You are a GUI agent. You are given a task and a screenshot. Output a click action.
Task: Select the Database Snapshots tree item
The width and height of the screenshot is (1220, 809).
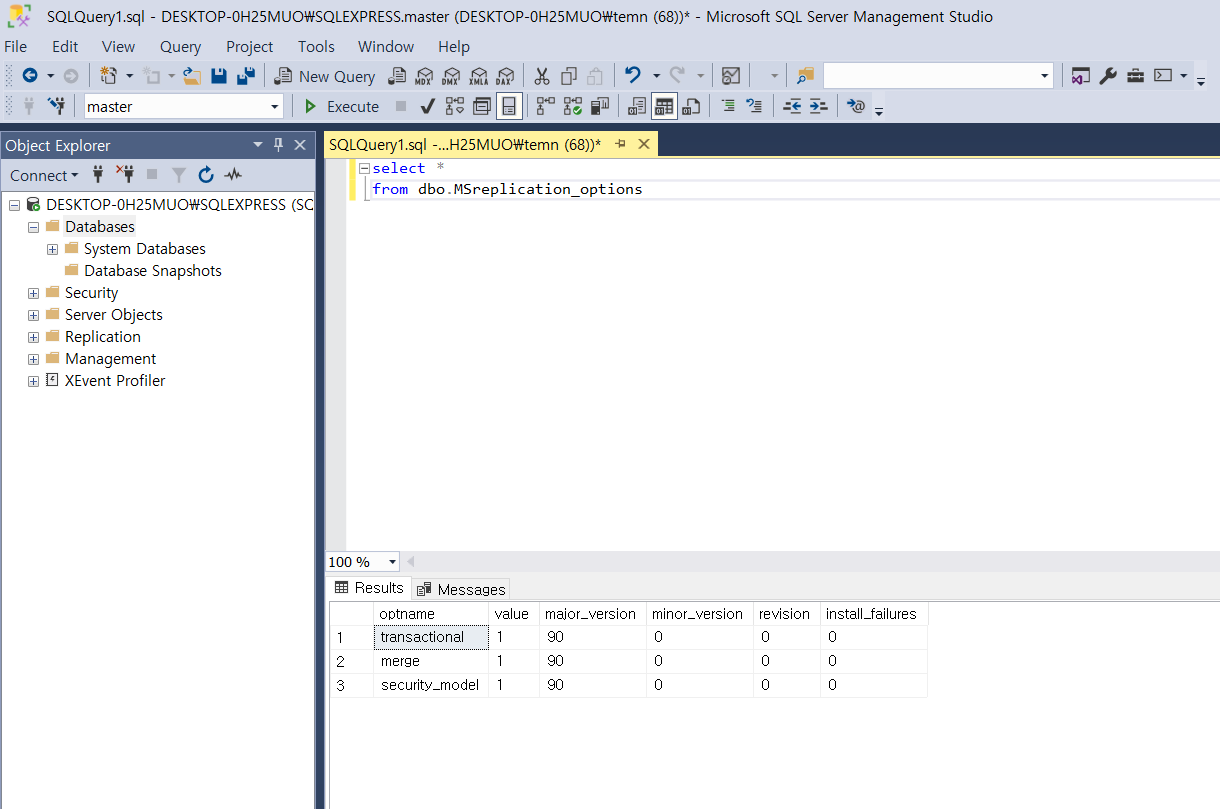(x=153, y=271)
